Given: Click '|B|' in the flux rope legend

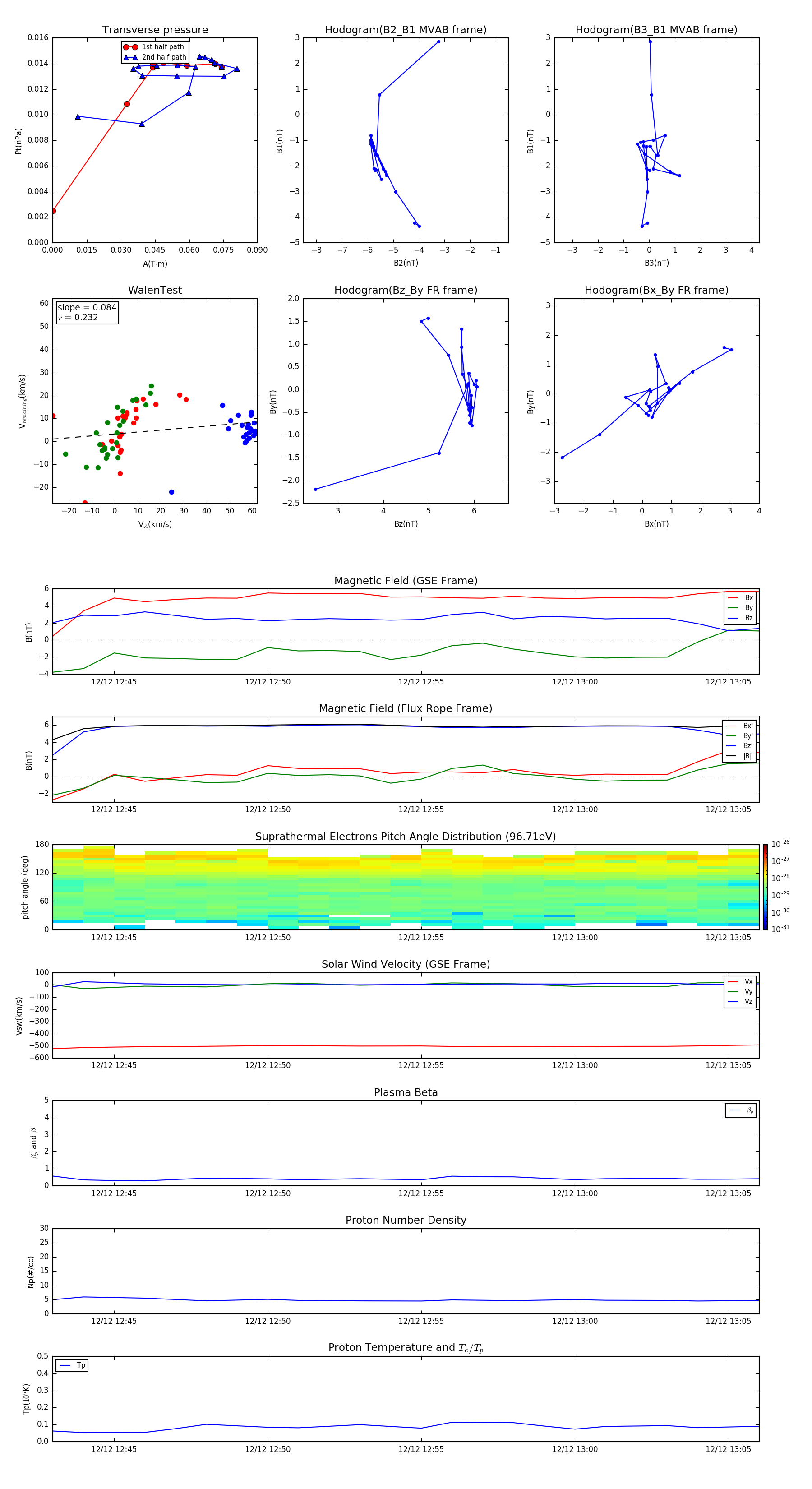Looking at the screenshot, I should pos(740,756).
